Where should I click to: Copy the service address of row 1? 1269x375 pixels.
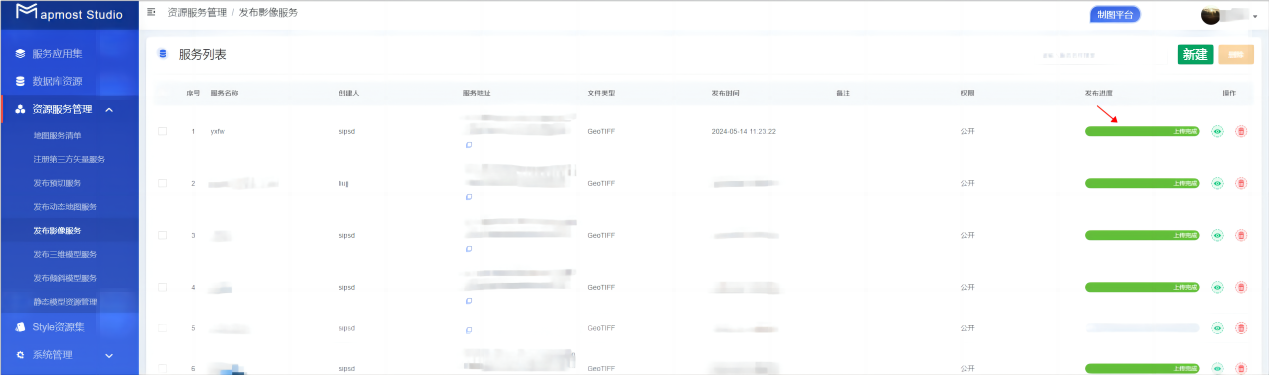coord(468,145)
